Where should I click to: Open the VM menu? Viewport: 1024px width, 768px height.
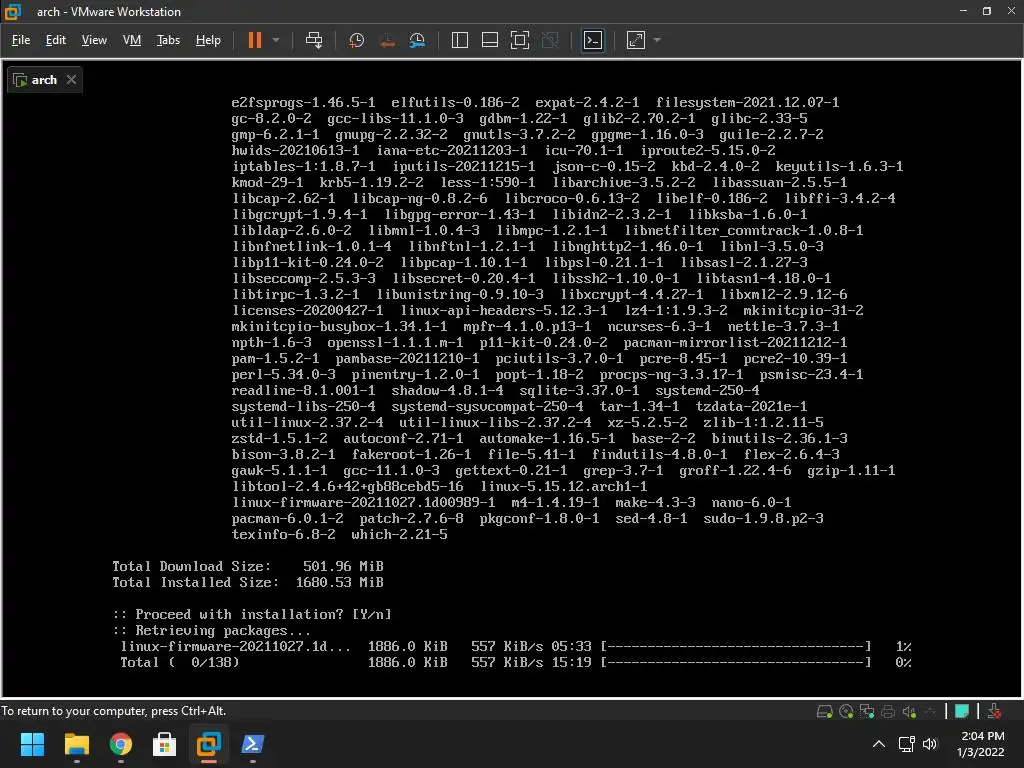(x=132, y=40)
